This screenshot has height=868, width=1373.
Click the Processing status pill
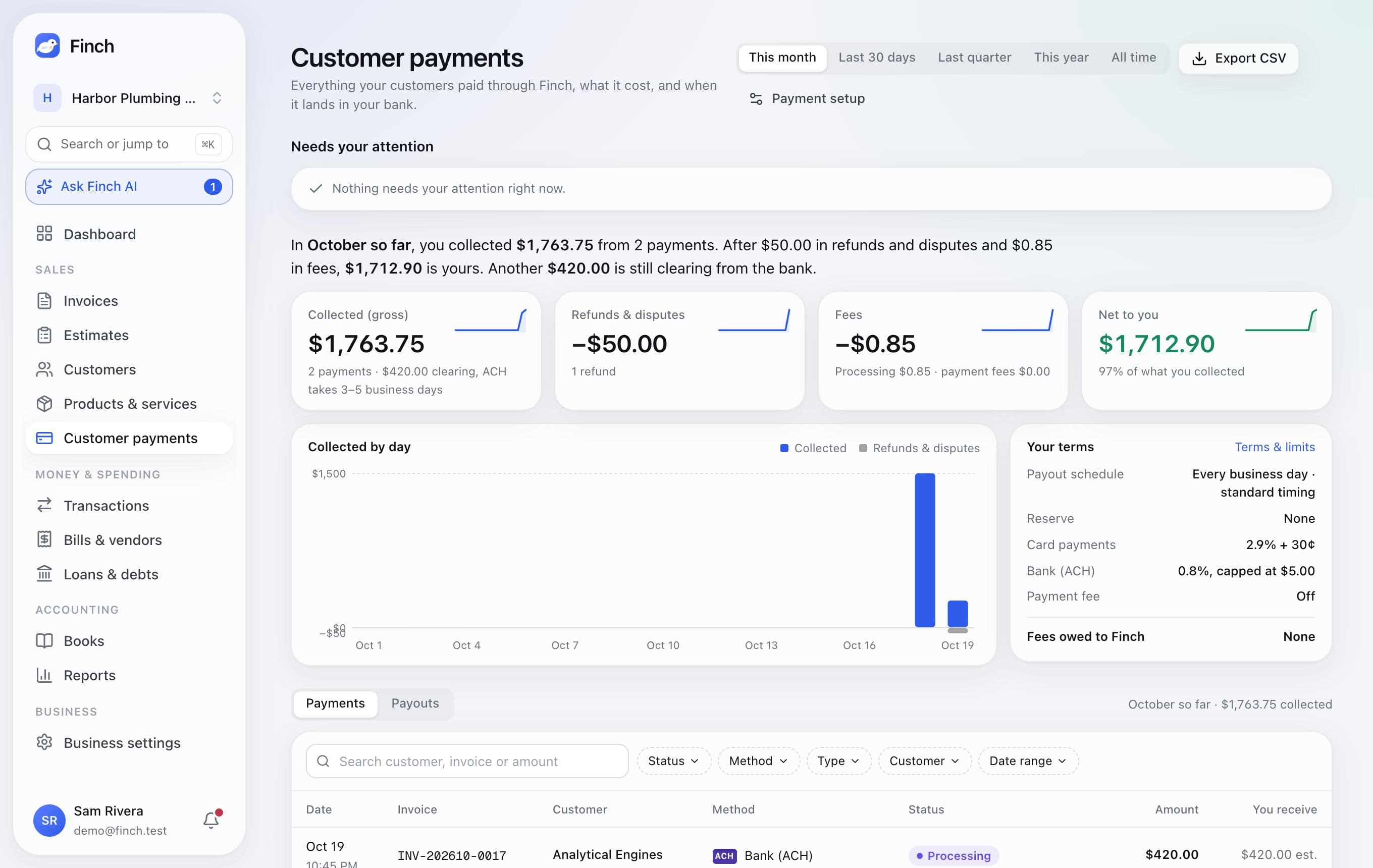click(x=954, y=855)
